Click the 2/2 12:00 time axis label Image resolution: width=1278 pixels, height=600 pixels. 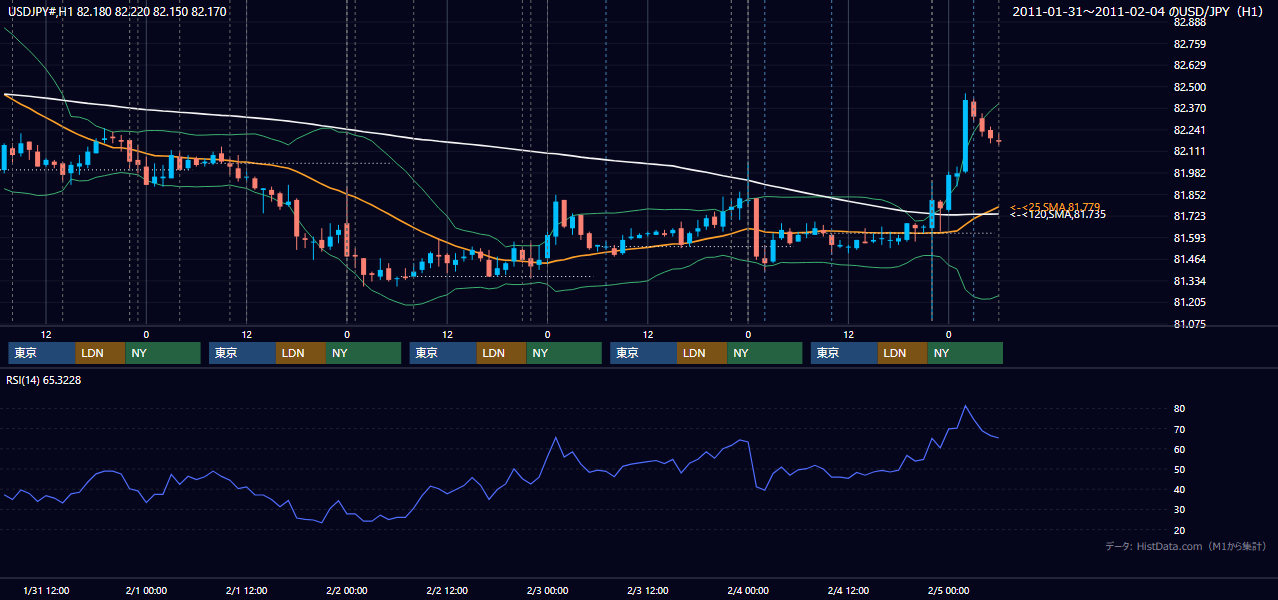447,591
